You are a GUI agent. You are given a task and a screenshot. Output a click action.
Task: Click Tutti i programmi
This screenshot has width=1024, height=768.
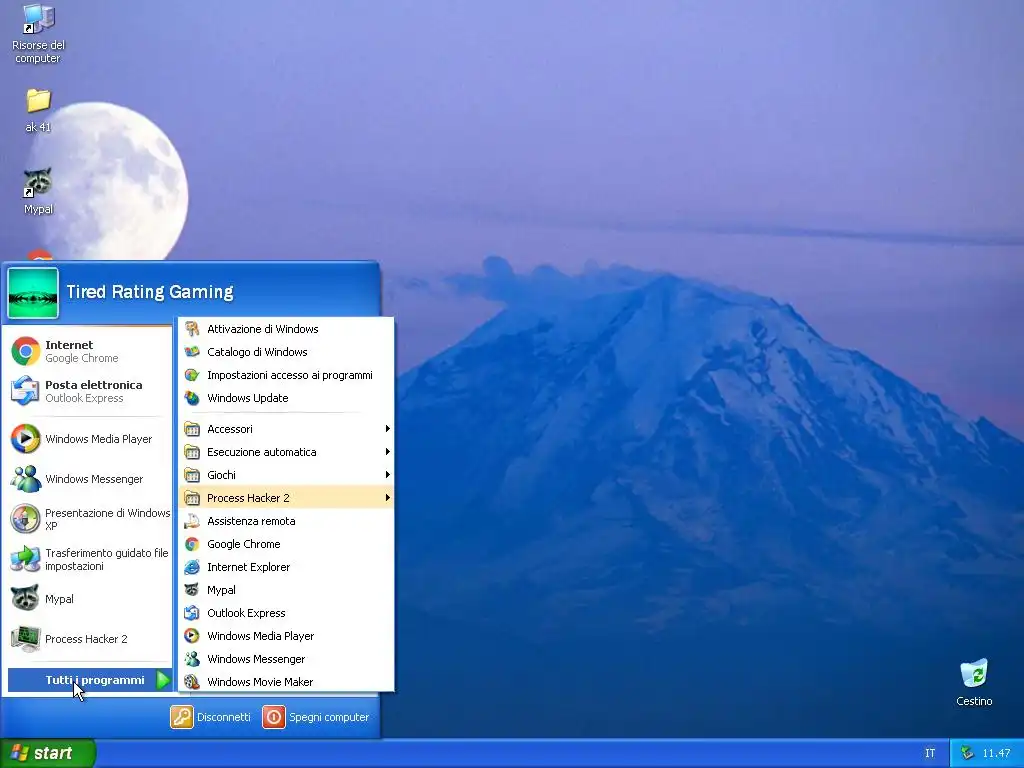point(89,680)
